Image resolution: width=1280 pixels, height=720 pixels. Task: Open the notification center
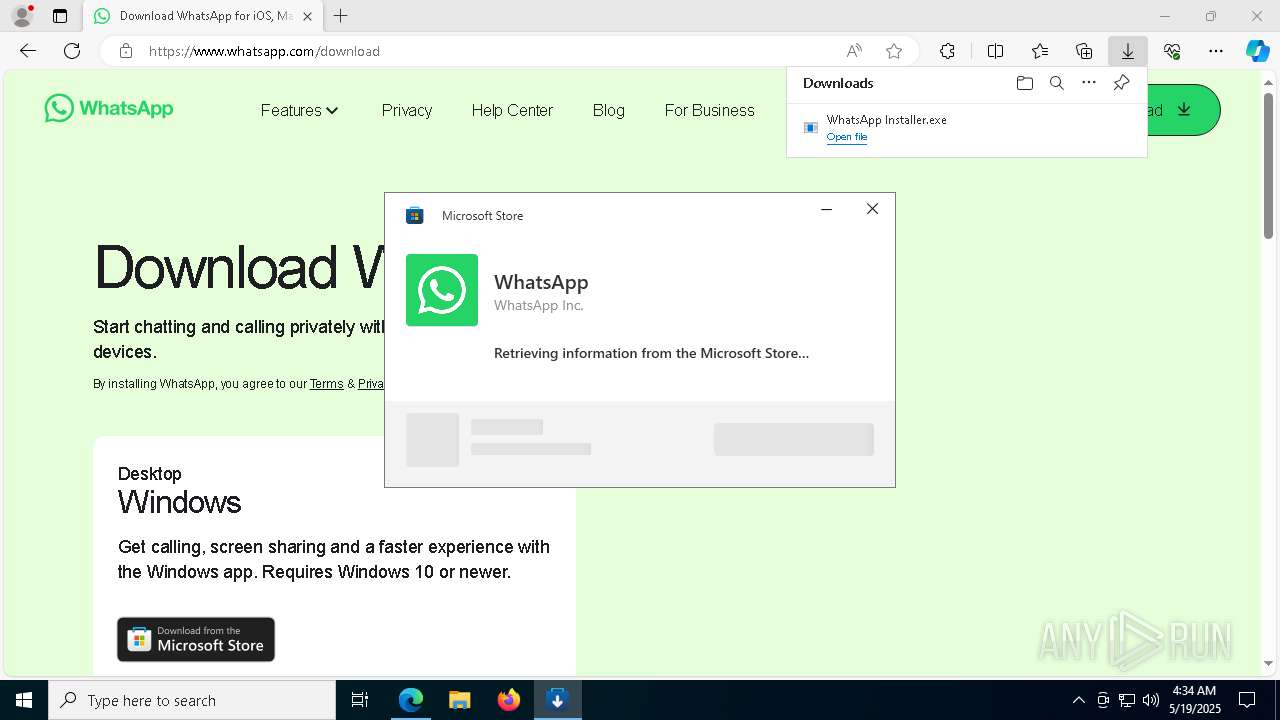pos(1247,700)
